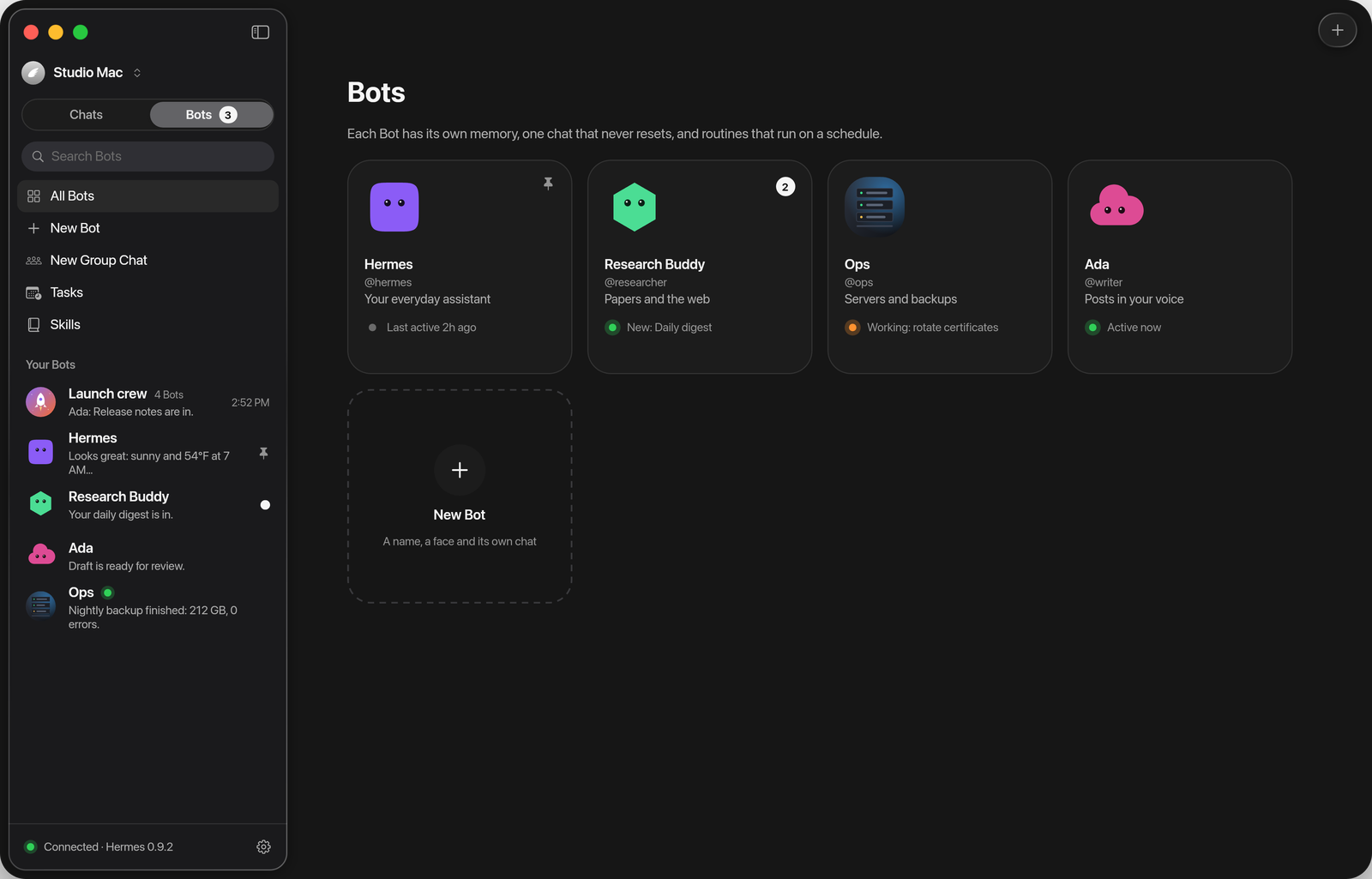Click the green hexagon Research Buddy card avatar
1372x879 pixels.
635,207
